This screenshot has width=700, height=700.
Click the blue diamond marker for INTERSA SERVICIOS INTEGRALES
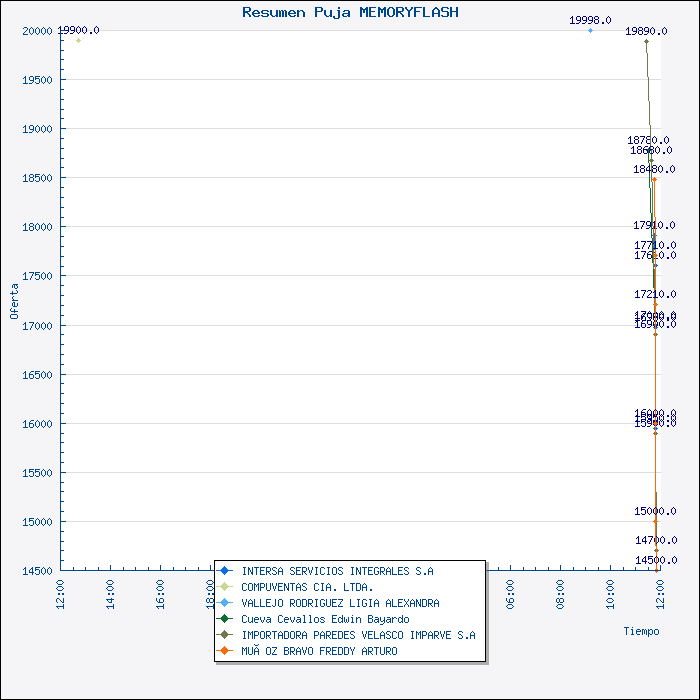(225, 571)
